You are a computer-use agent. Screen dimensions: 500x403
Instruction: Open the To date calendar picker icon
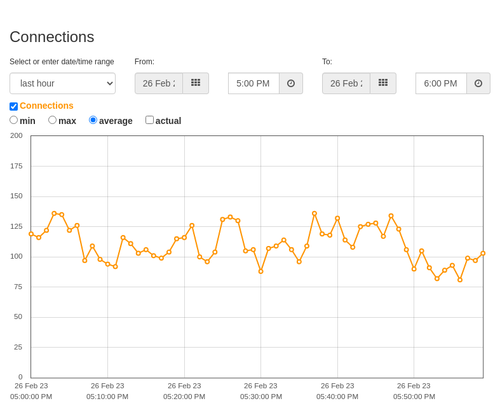[x=383, y=83]
